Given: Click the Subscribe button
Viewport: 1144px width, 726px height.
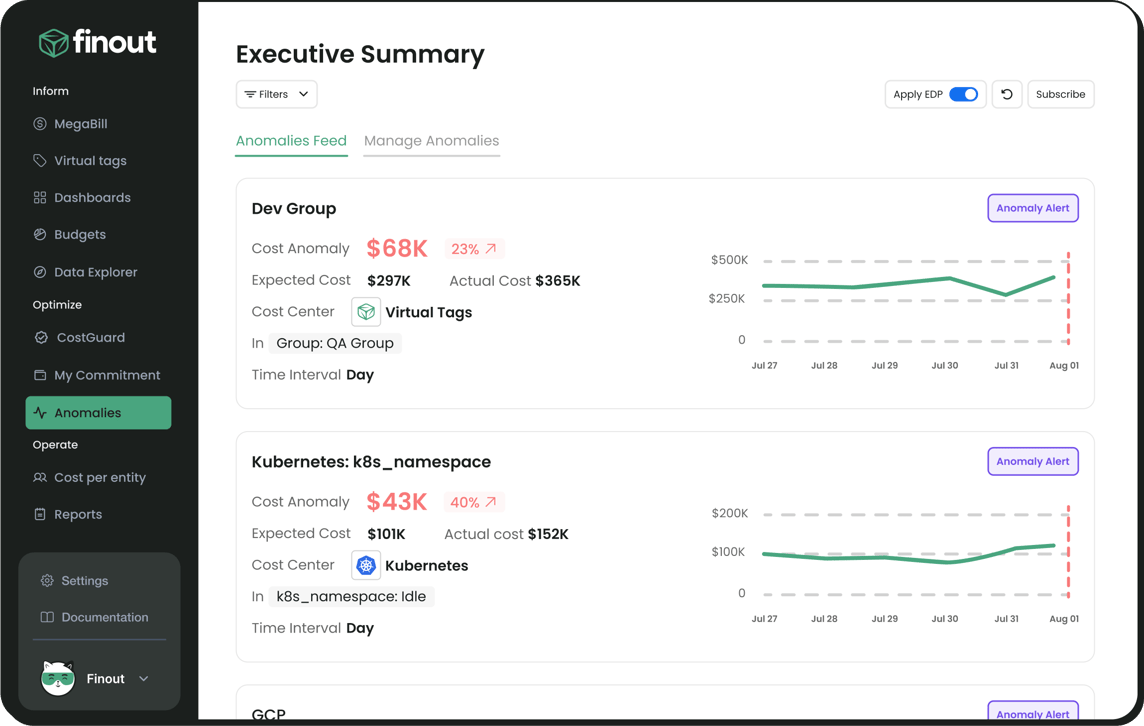Looking at the screenshot, I should click(1060, 94).
